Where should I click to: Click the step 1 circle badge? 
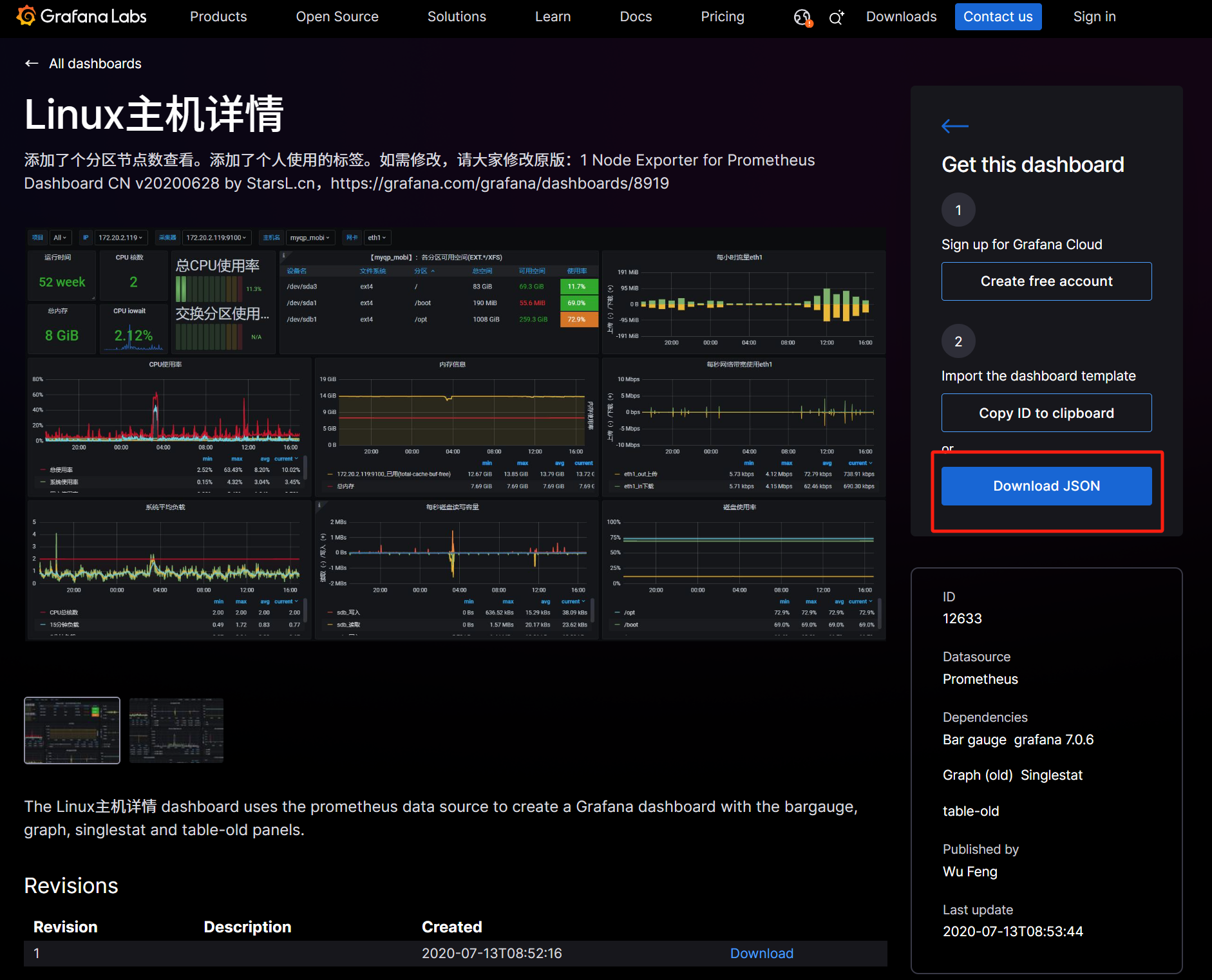tap(958, 210)
